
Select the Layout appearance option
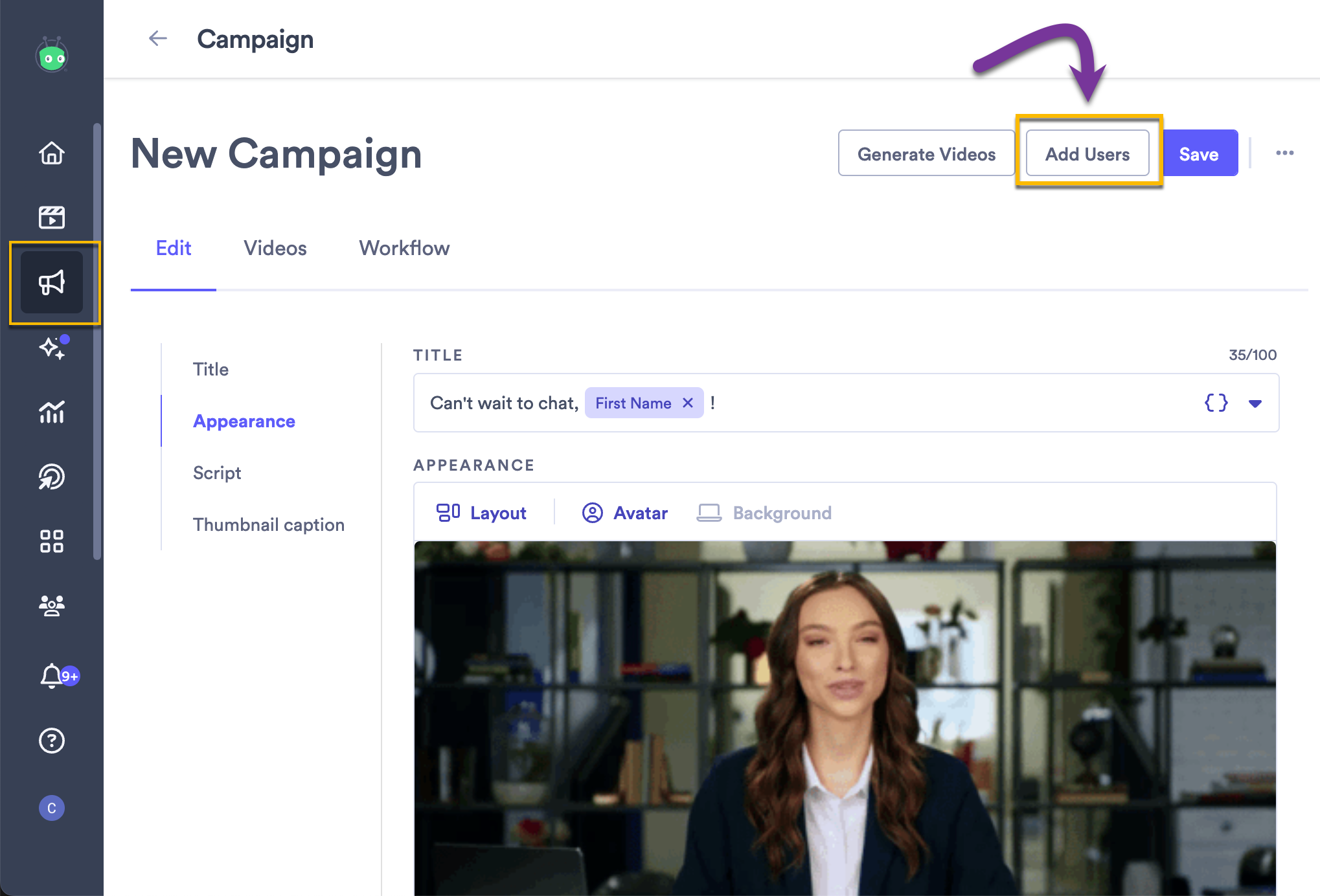pos(481,512)
